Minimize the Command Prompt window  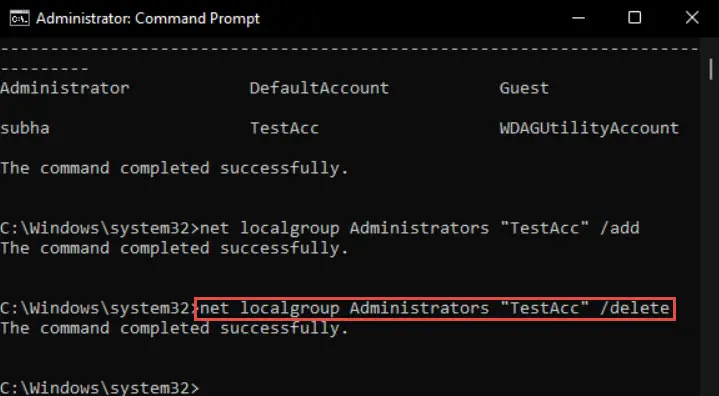coord(578,18)
